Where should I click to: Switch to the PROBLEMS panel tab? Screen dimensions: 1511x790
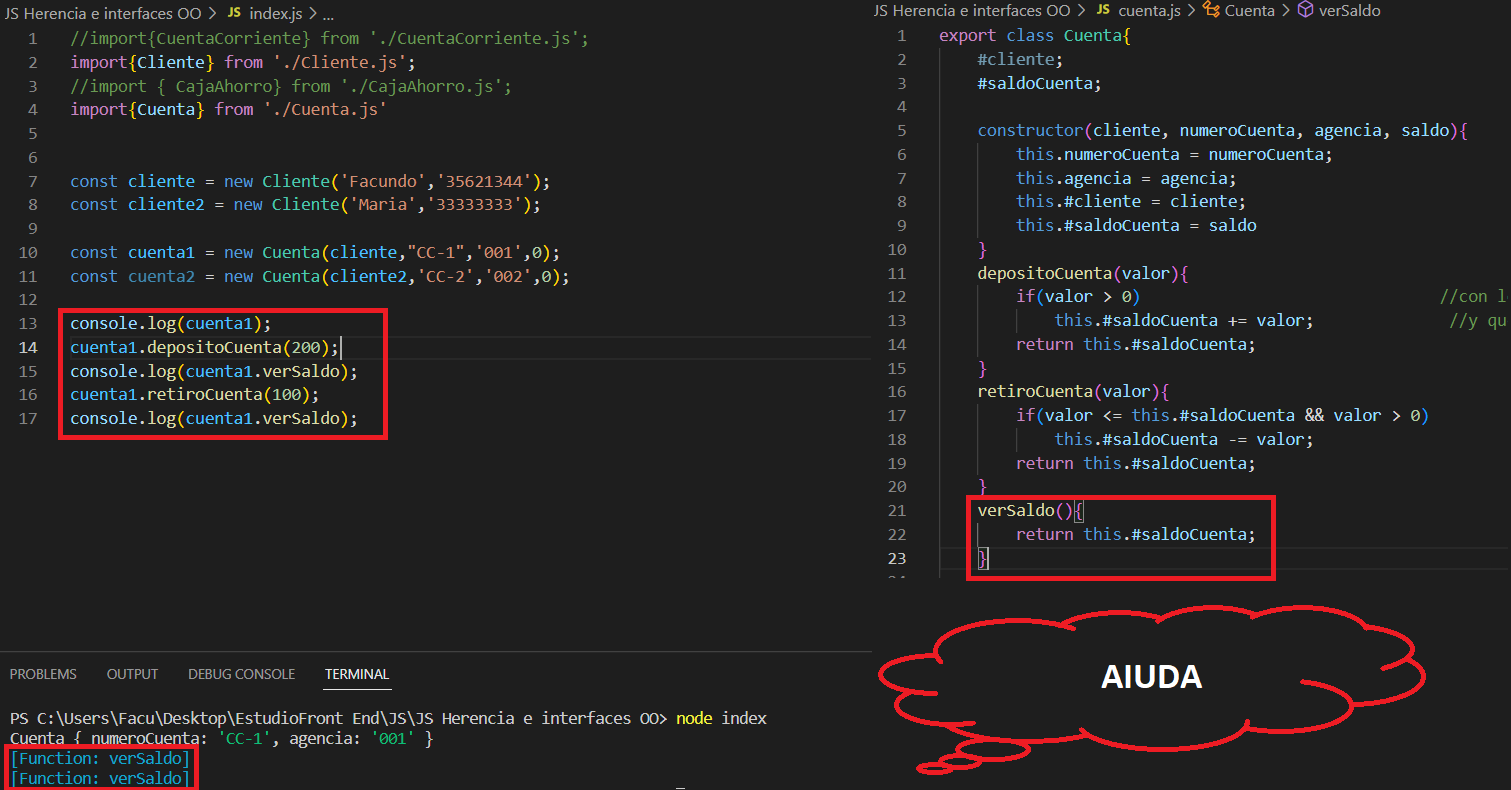43,674
